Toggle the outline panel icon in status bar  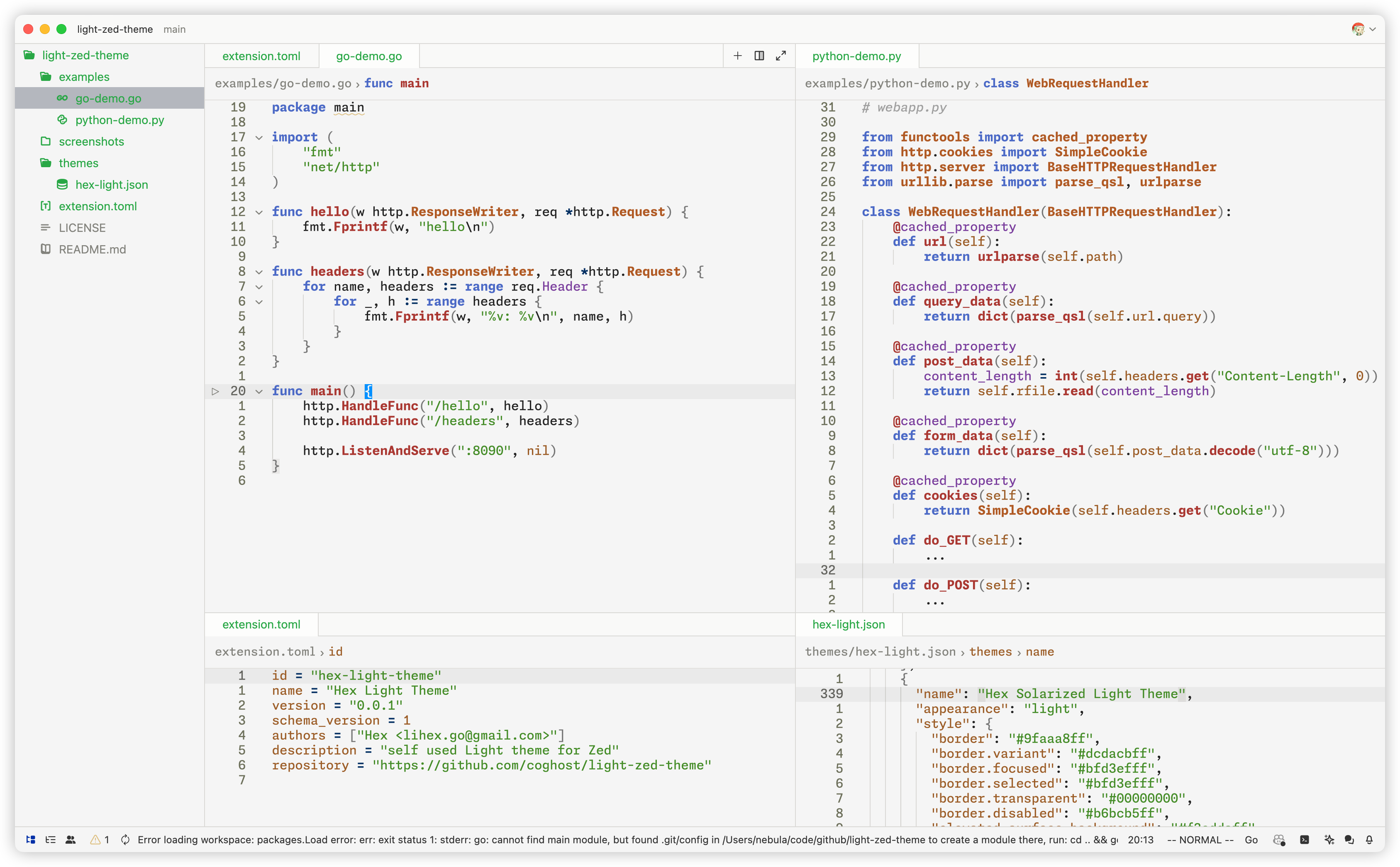pos(51,840)
